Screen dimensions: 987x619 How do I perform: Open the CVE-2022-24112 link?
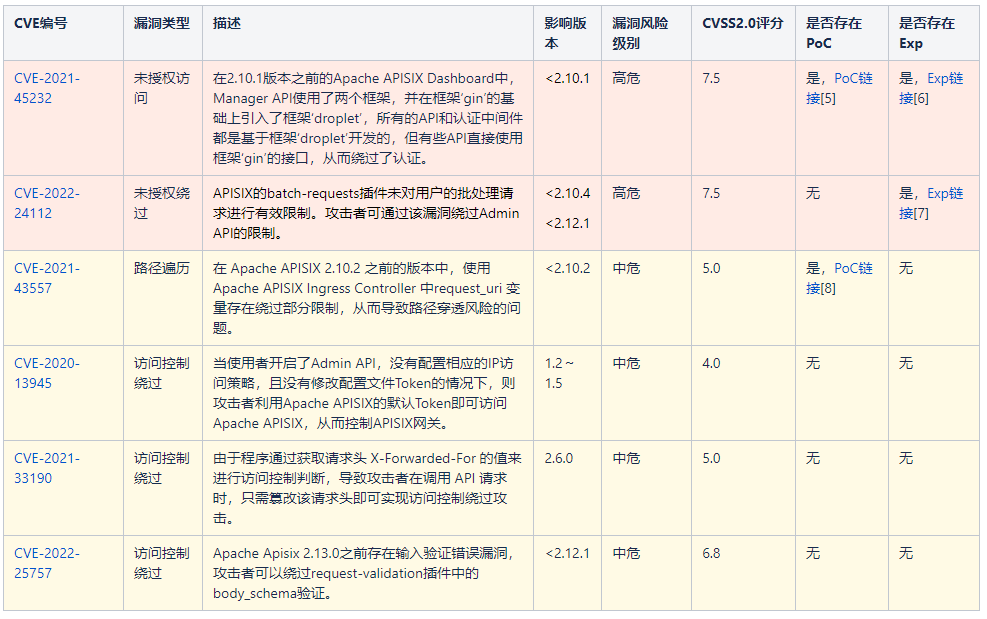pyautogui.click(x=47, y=203)
